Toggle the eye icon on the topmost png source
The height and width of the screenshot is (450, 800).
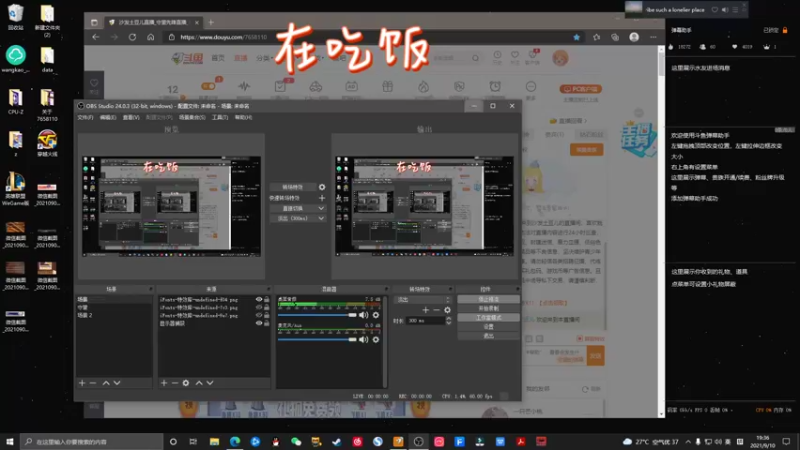[x=259, y=299]
